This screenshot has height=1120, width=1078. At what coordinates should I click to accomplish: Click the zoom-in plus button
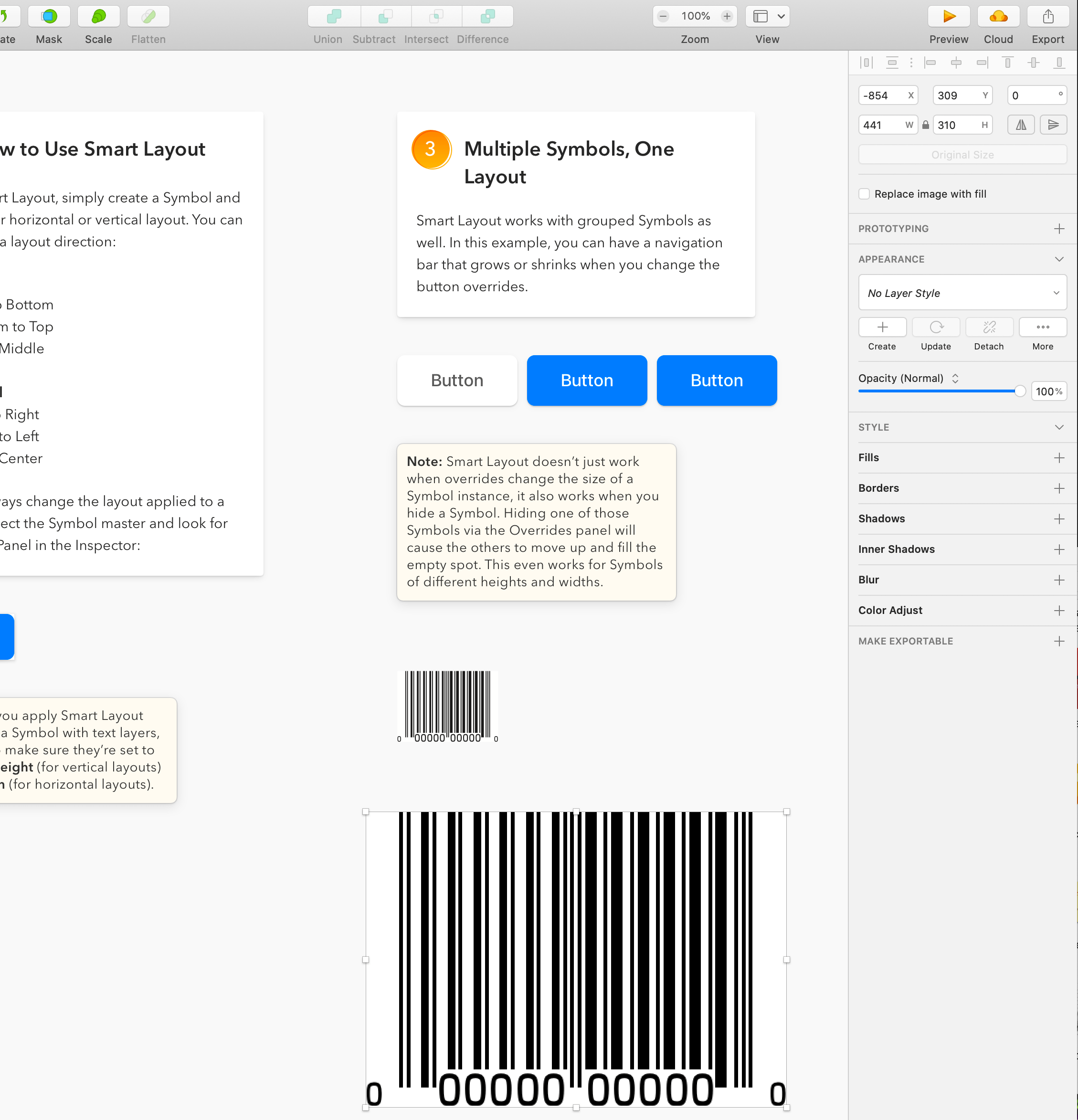point(727,17)
